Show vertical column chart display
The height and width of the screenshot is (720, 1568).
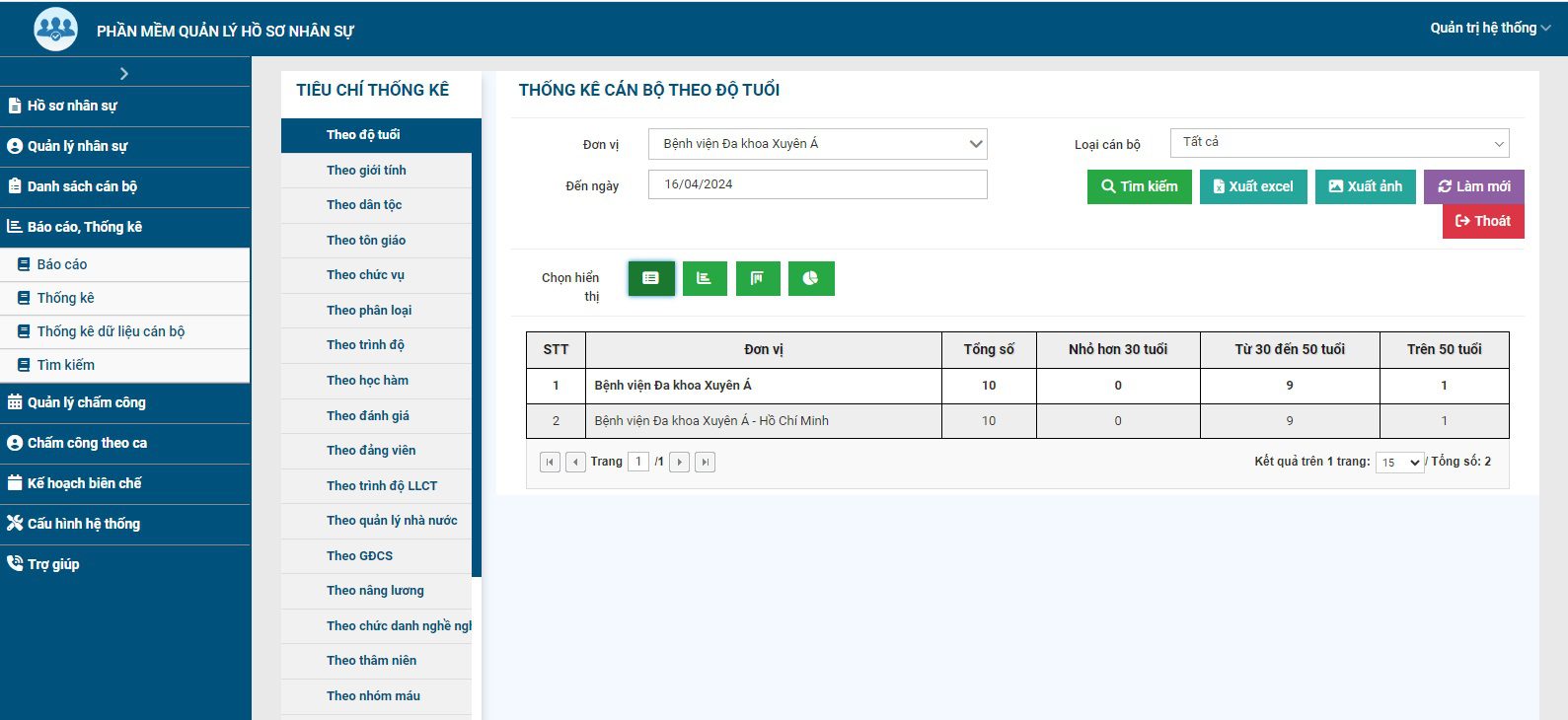758,278
